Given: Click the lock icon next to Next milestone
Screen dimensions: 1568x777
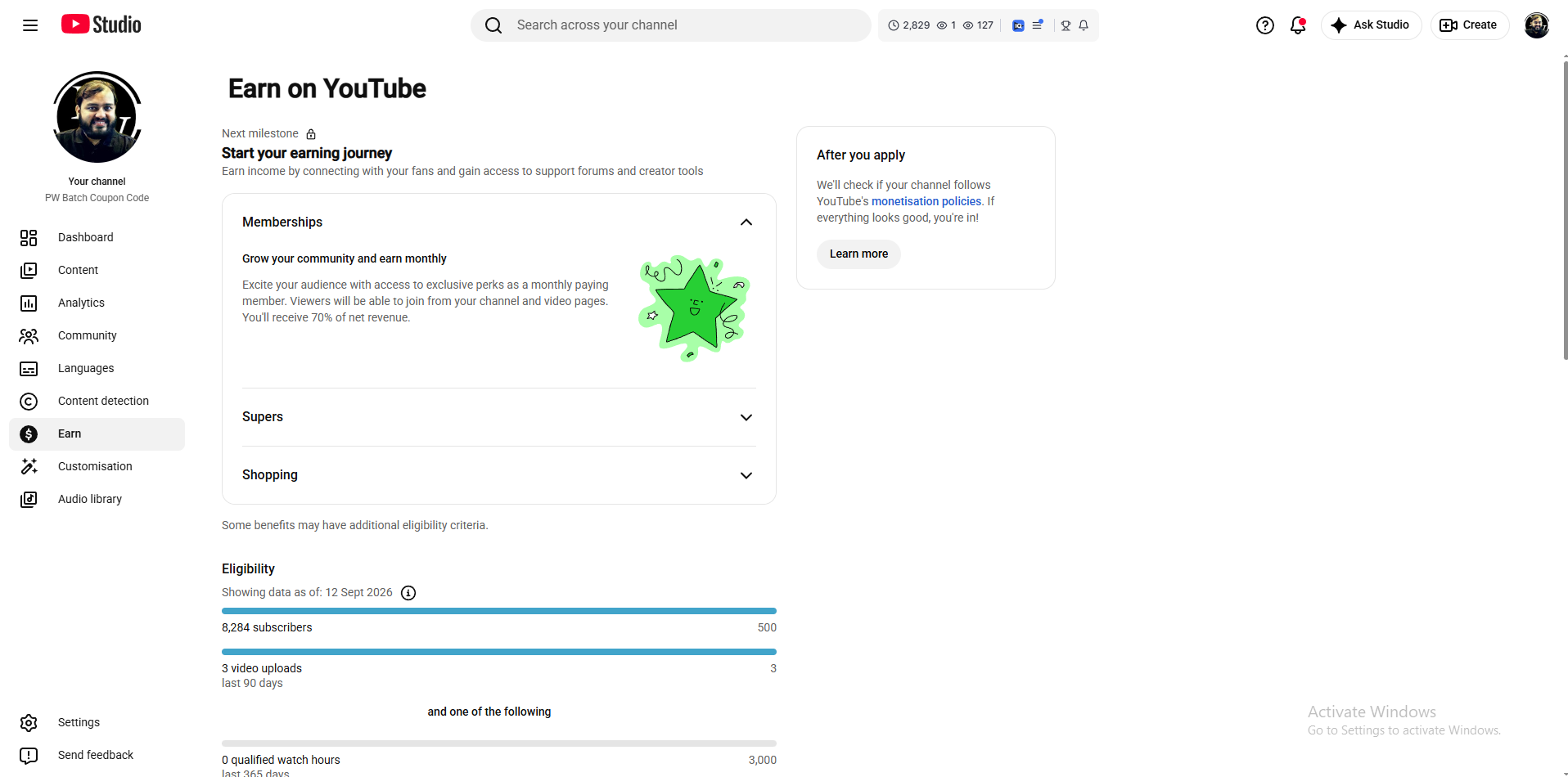Looking at the screenshot, I should tap(311, 134).
